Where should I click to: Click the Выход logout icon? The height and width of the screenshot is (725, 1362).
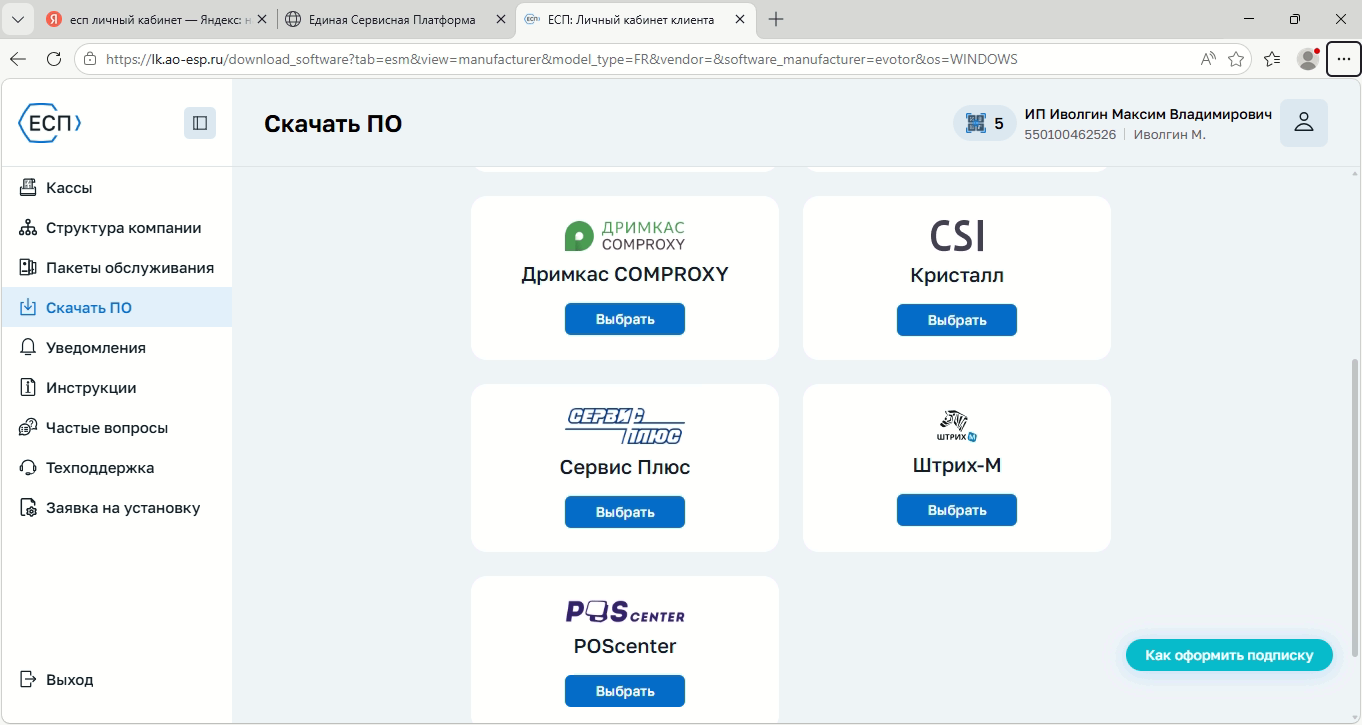[x=28, y=680]
